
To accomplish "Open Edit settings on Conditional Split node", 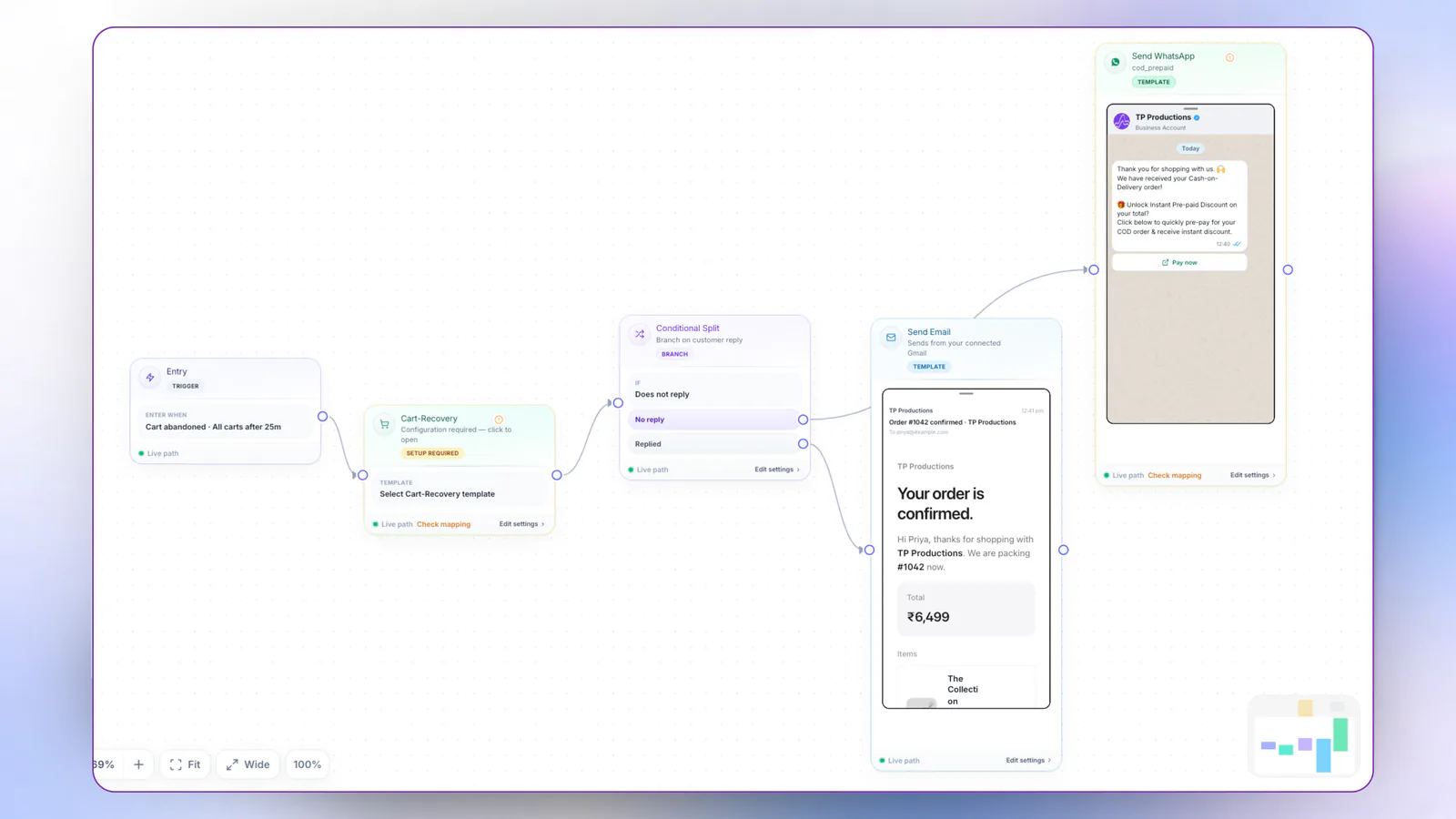I will click(x=777, y=470).
